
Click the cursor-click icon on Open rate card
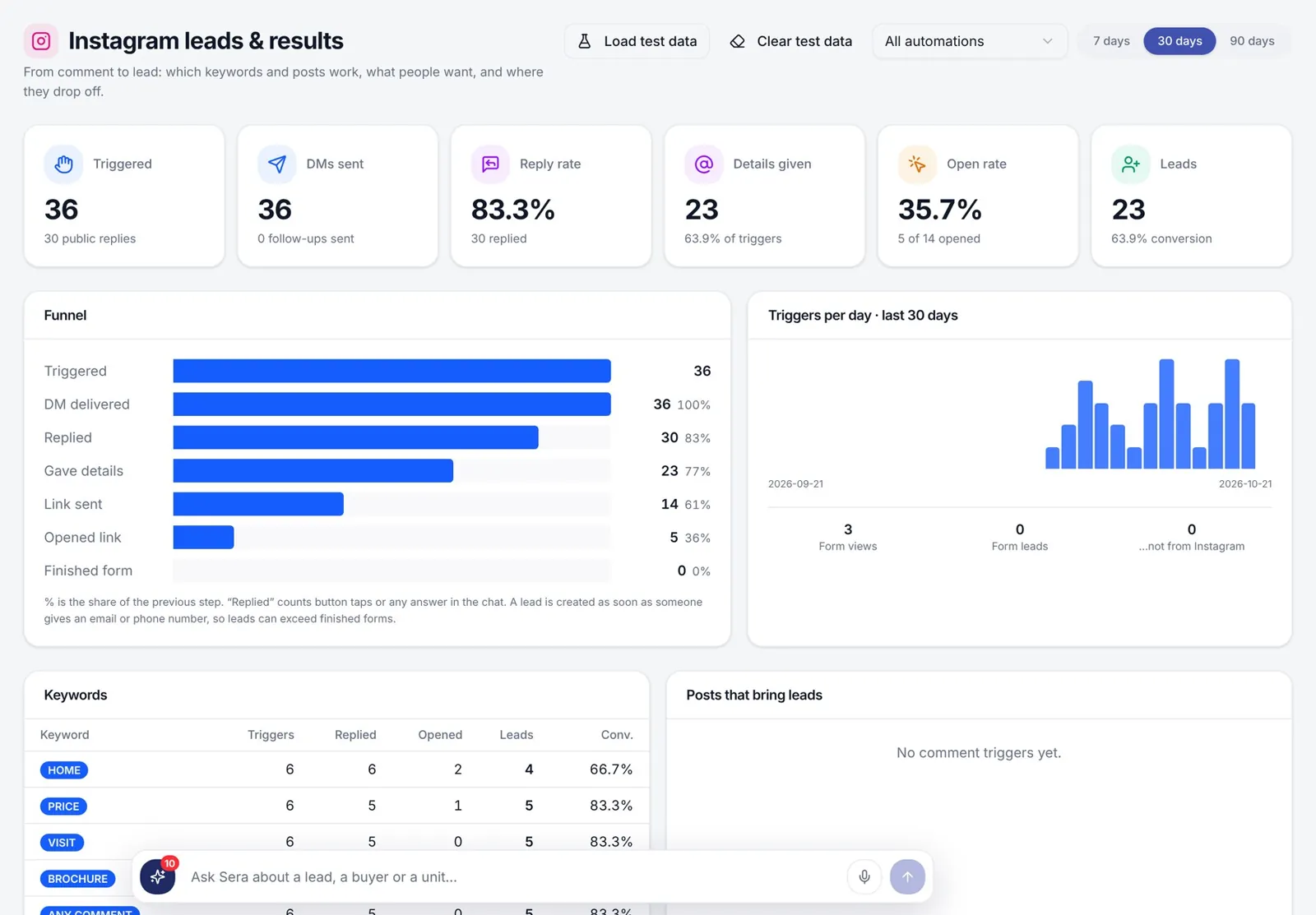[x=917, y=164]
